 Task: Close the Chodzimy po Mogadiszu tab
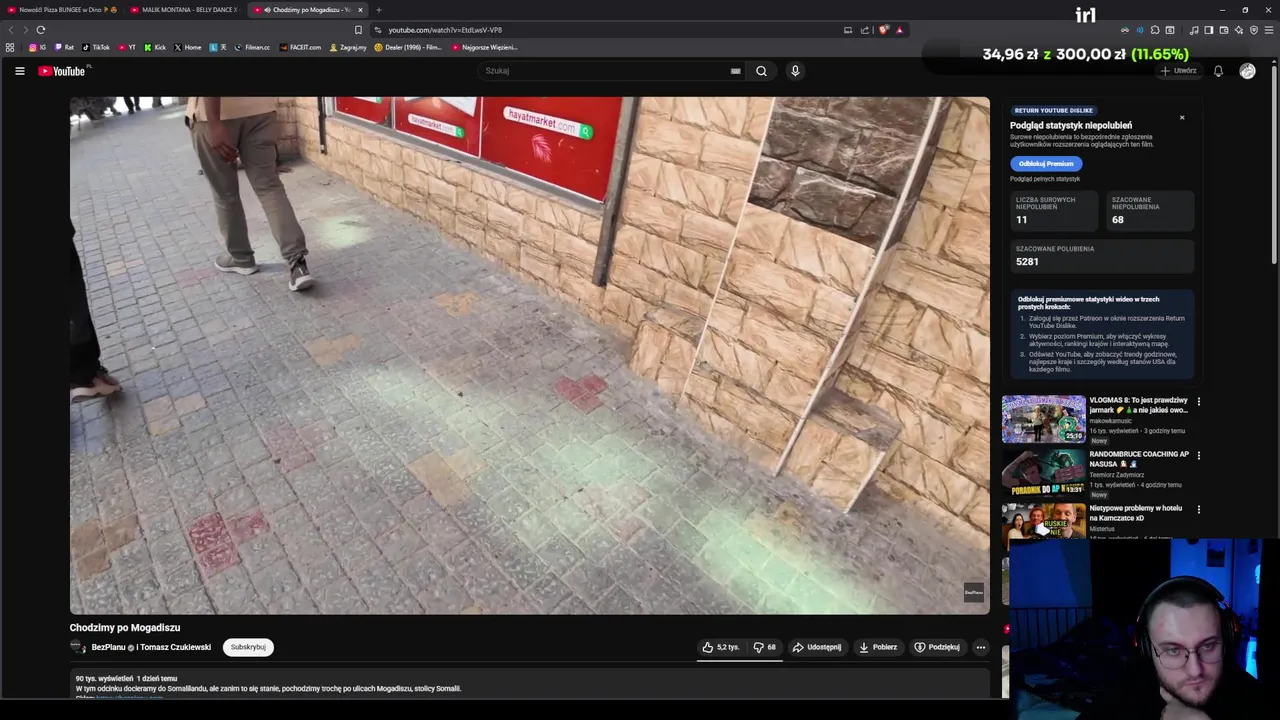(x=360, y=10)
